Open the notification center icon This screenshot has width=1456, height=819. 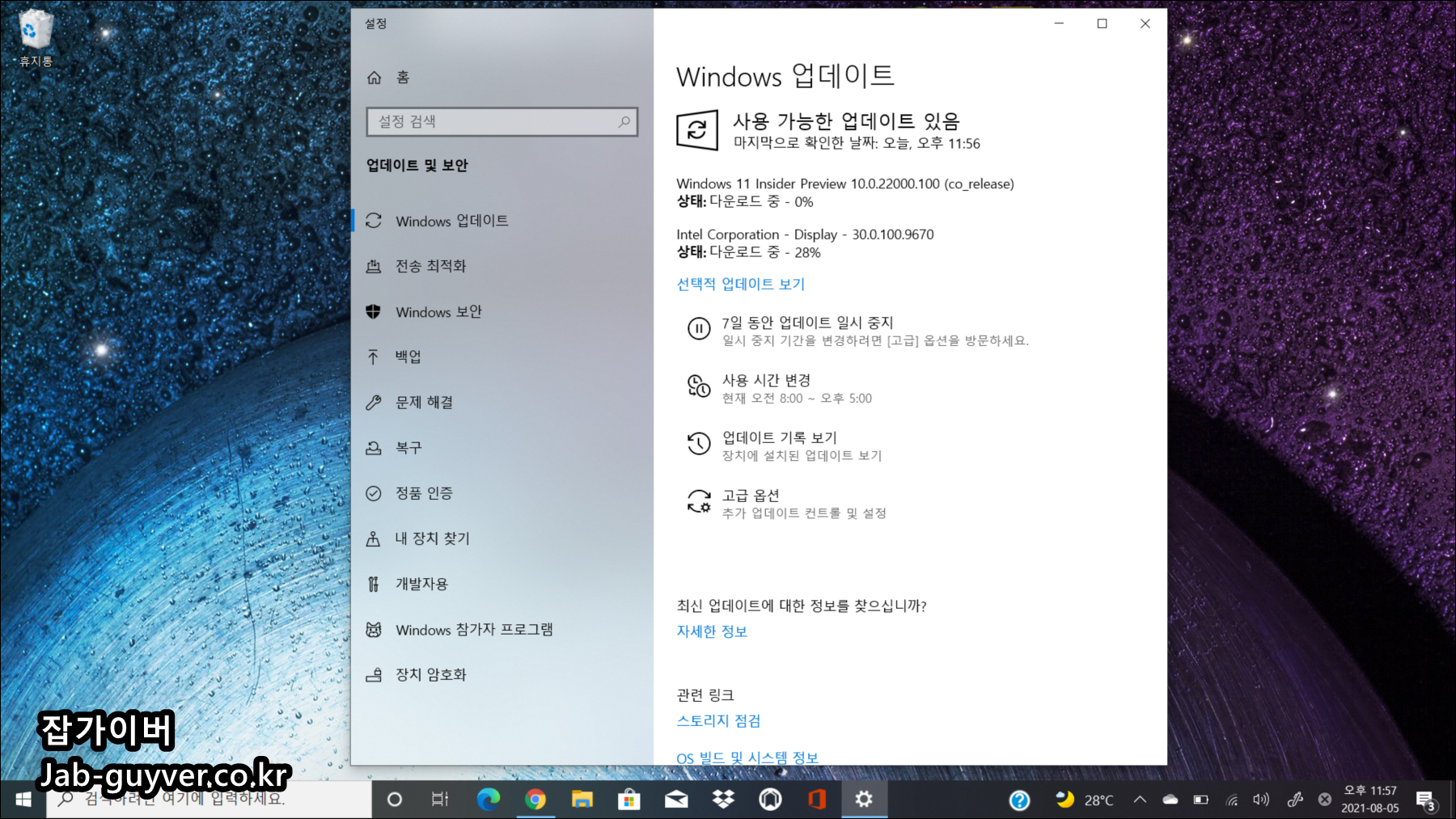tap(1427, 800)
